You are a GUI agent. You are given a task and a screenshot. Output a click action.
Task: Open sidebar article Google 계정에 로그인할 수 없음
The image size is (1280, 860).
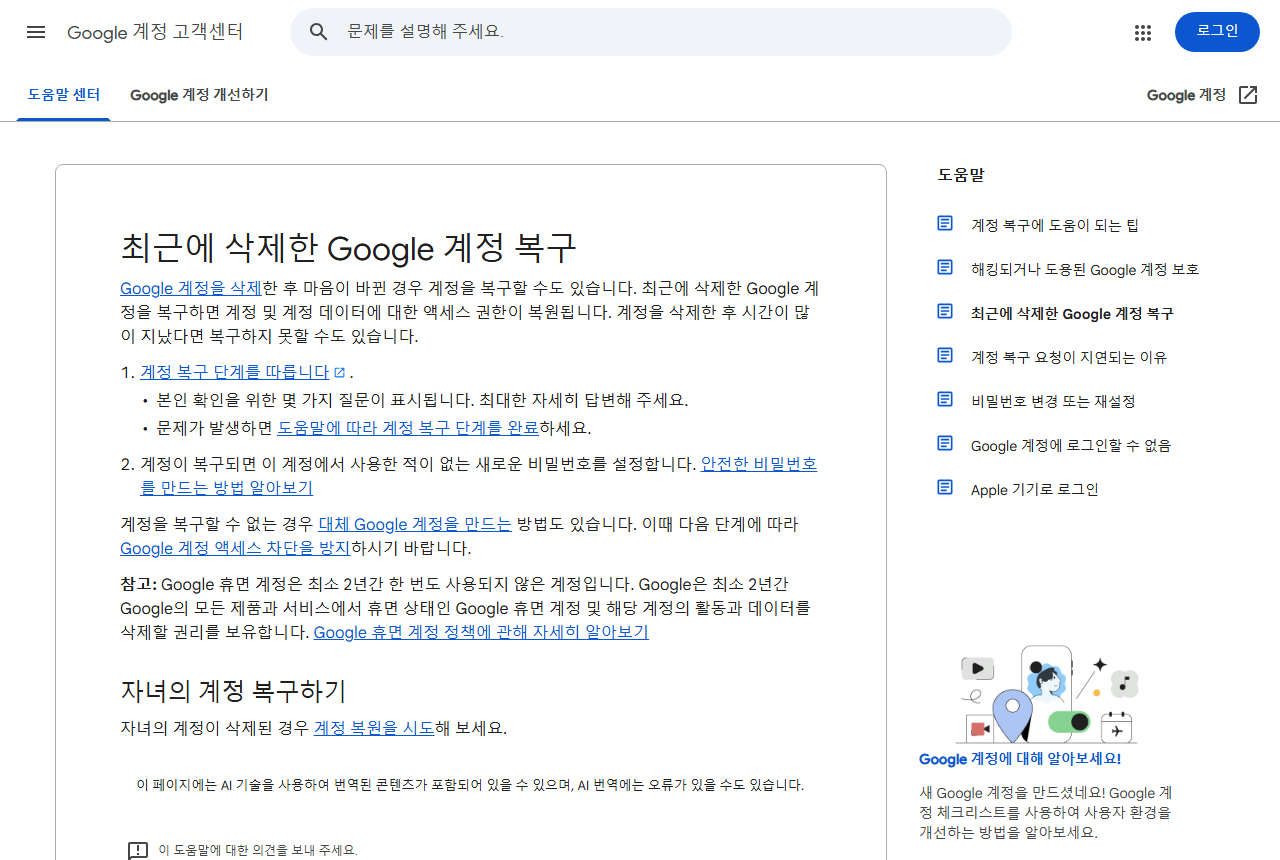point(1071,446)
